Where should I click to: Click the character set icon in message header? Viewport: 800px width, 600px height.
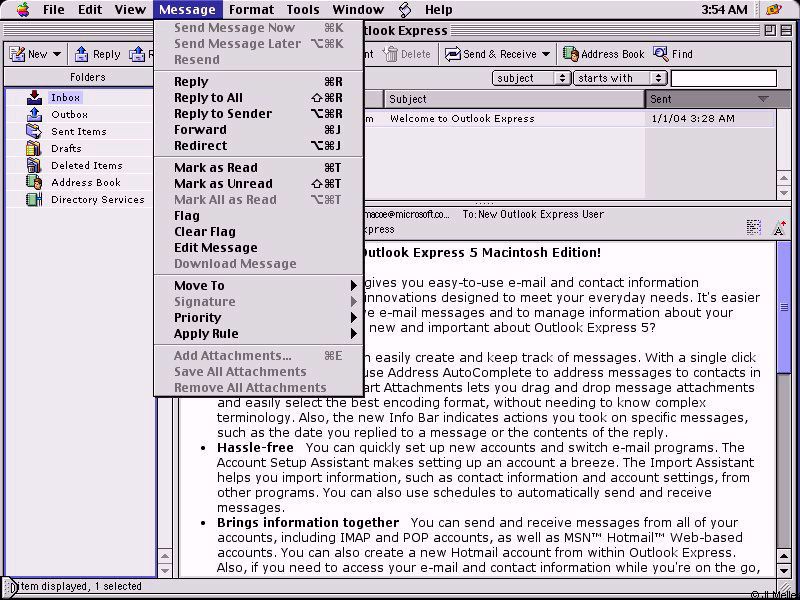pos(754,227)
